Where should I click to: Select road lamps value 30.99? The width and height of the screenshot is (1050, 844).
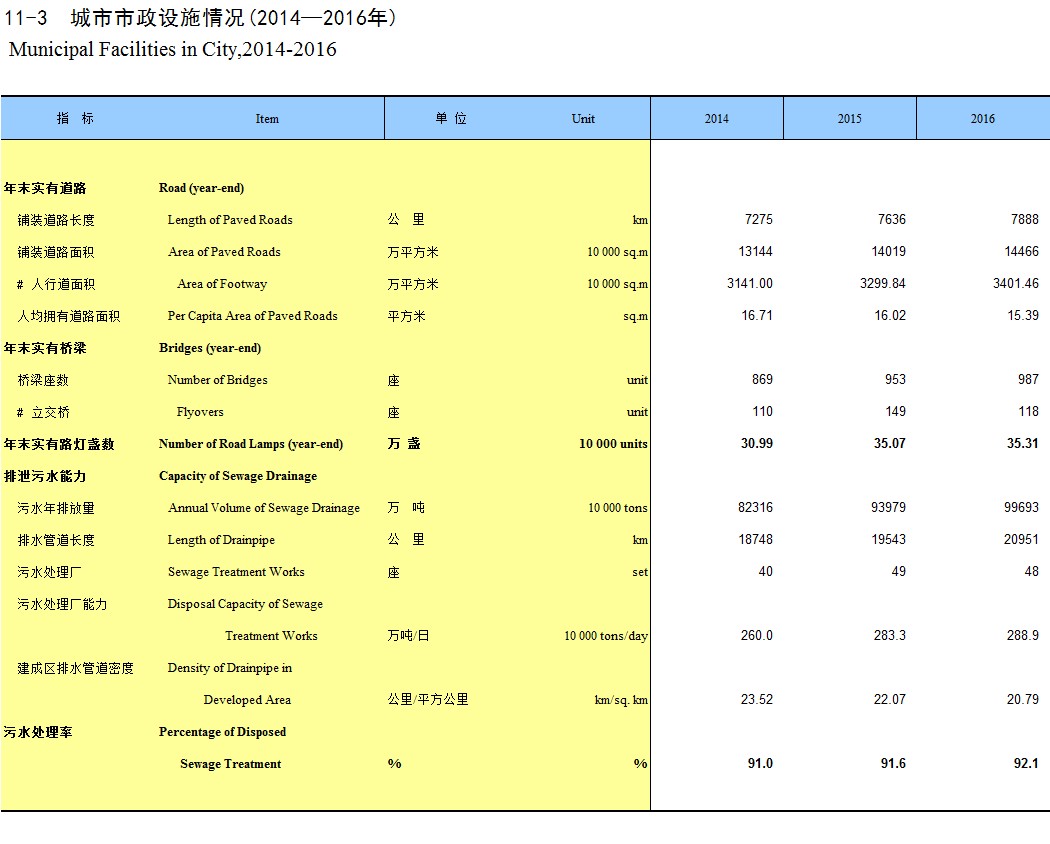[x=757, y=443]
